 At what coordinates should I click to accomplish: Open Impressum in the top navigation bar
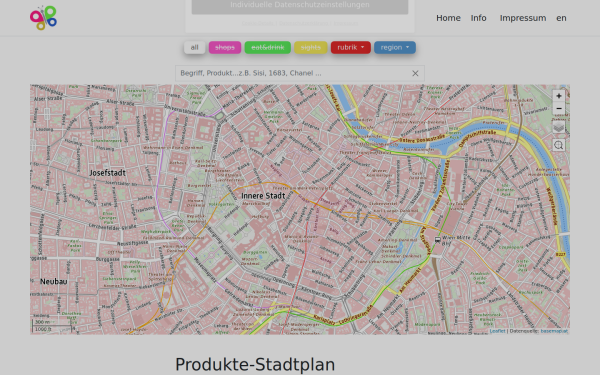coord(523,18)
